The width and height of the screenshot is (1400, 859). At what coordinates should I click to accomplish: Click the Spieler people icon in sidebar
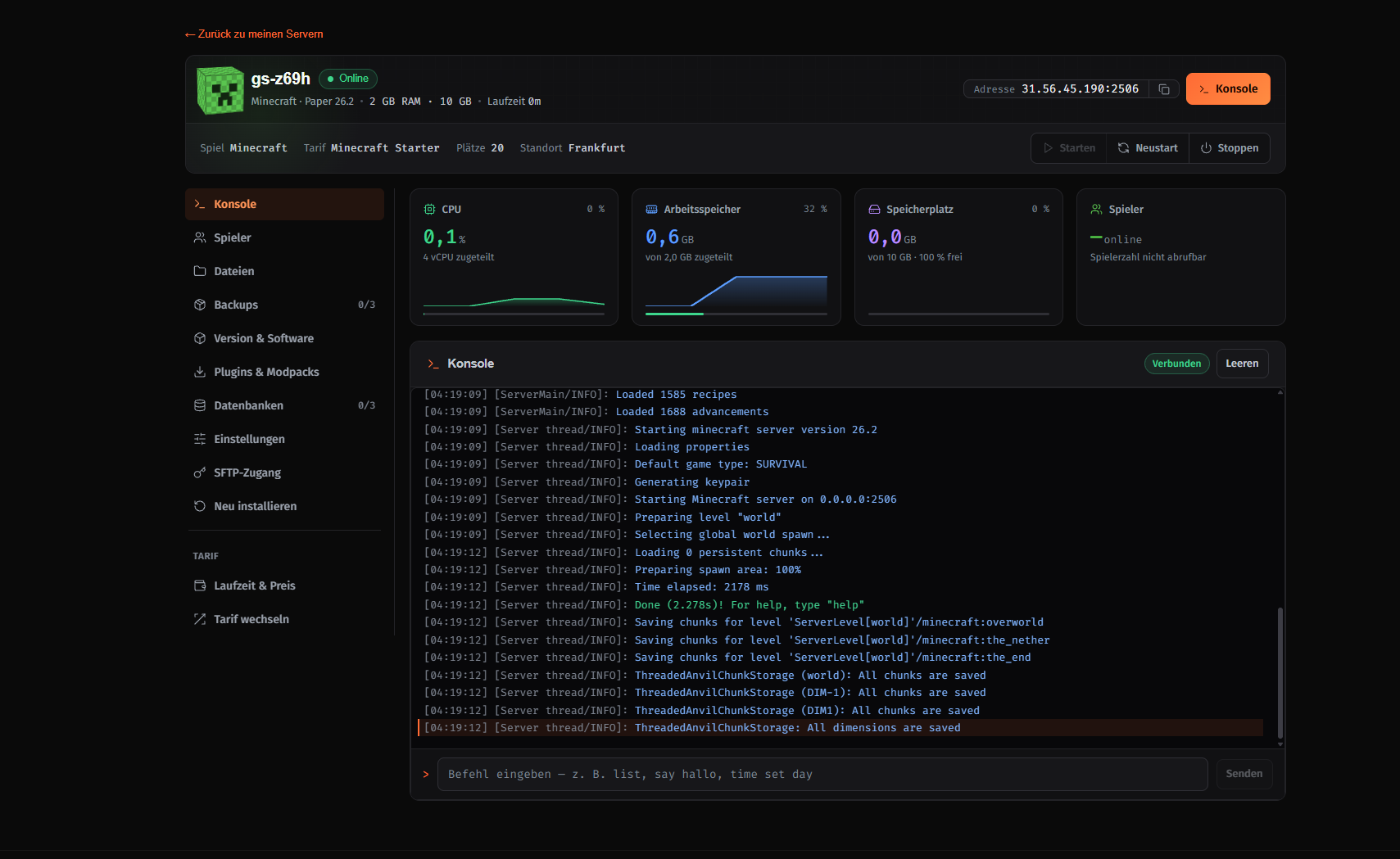tap(200, 237)
